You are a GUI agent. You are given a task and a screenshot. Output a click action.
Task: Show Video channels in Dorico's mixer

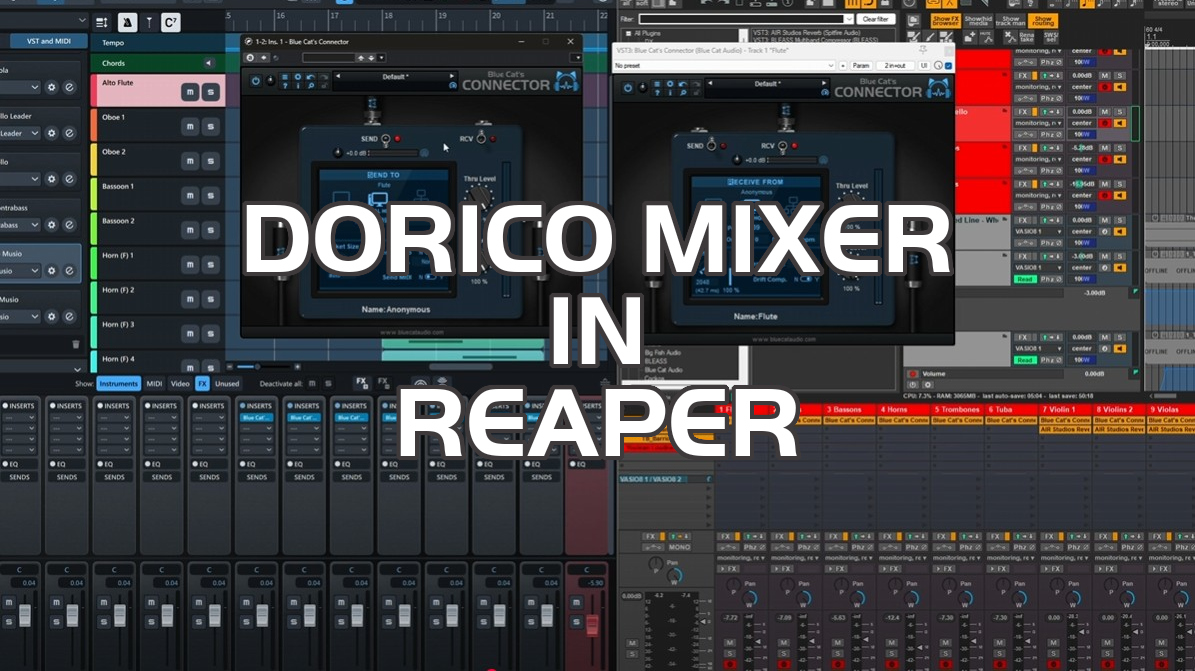point(180,384)
